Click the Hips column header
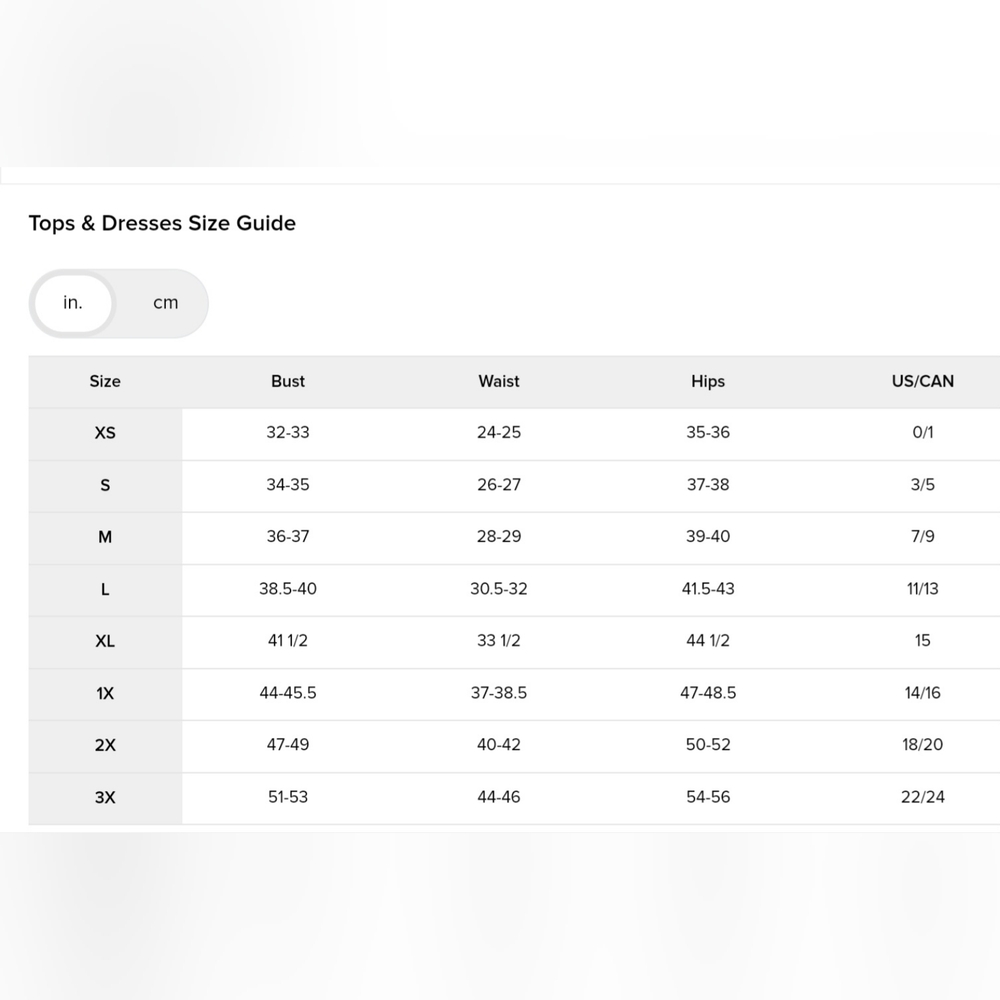 708,381
